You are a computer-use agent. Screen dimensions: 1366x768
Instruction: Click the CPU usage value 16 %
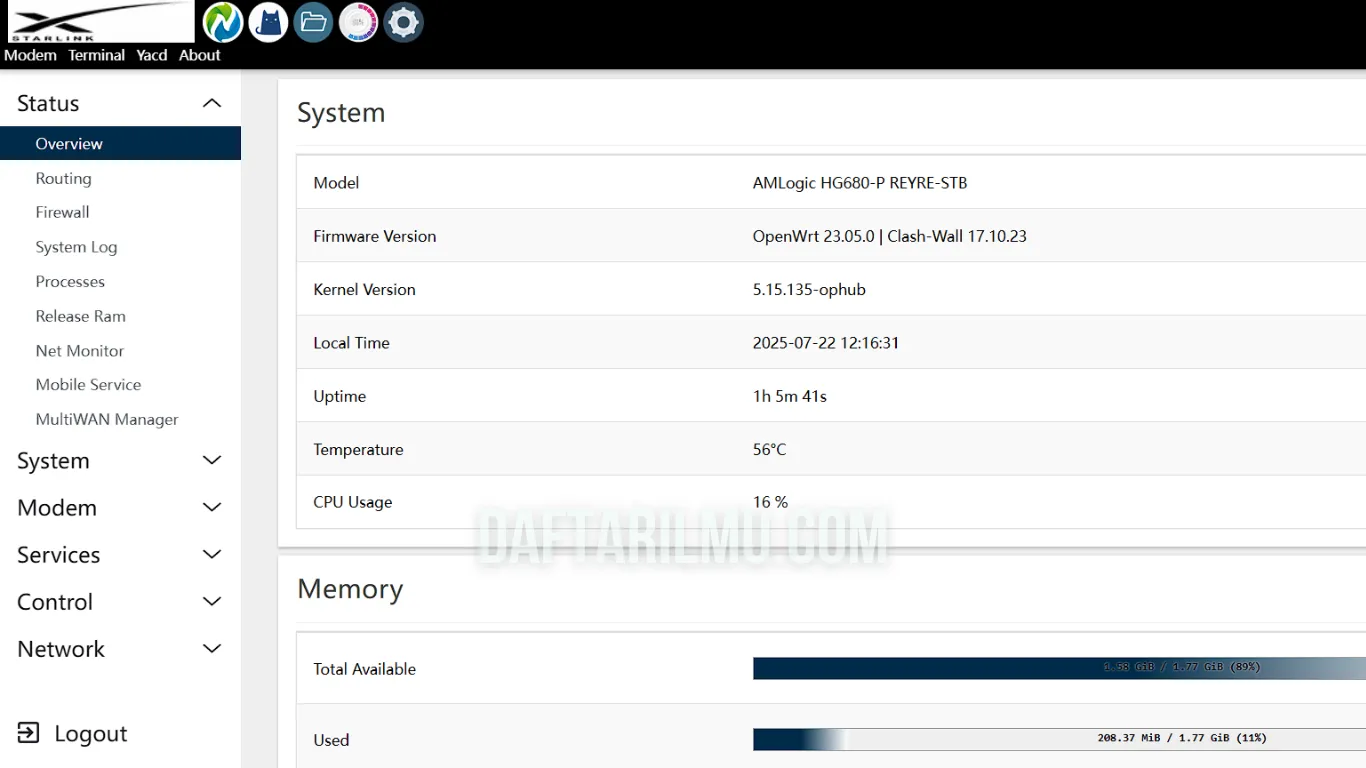770,502
